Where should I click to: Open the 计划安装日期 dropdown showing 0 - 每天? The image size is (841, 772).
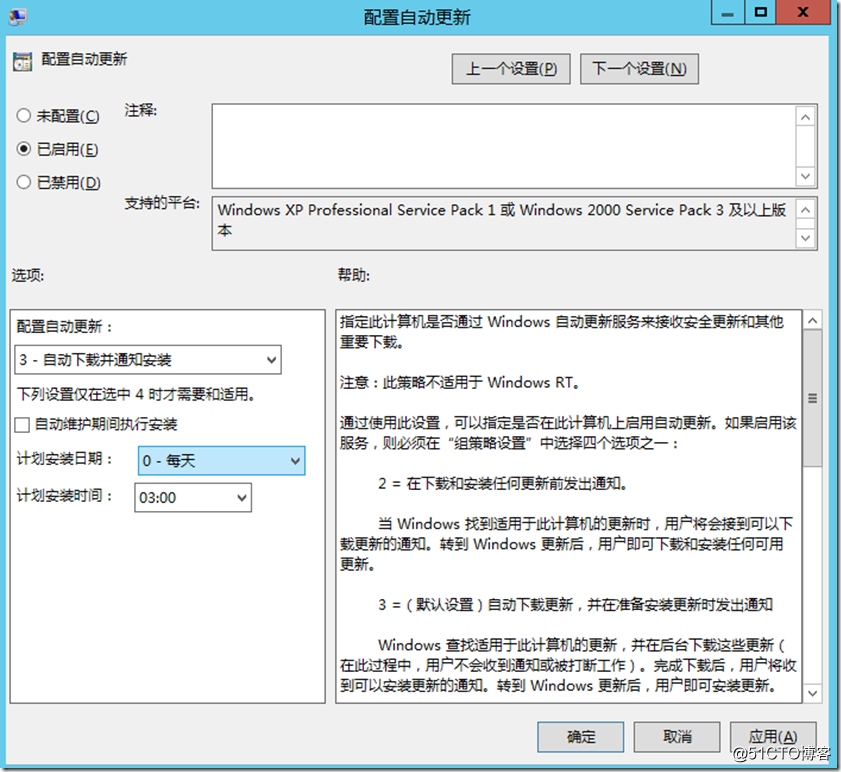click(x=222, y=460)
